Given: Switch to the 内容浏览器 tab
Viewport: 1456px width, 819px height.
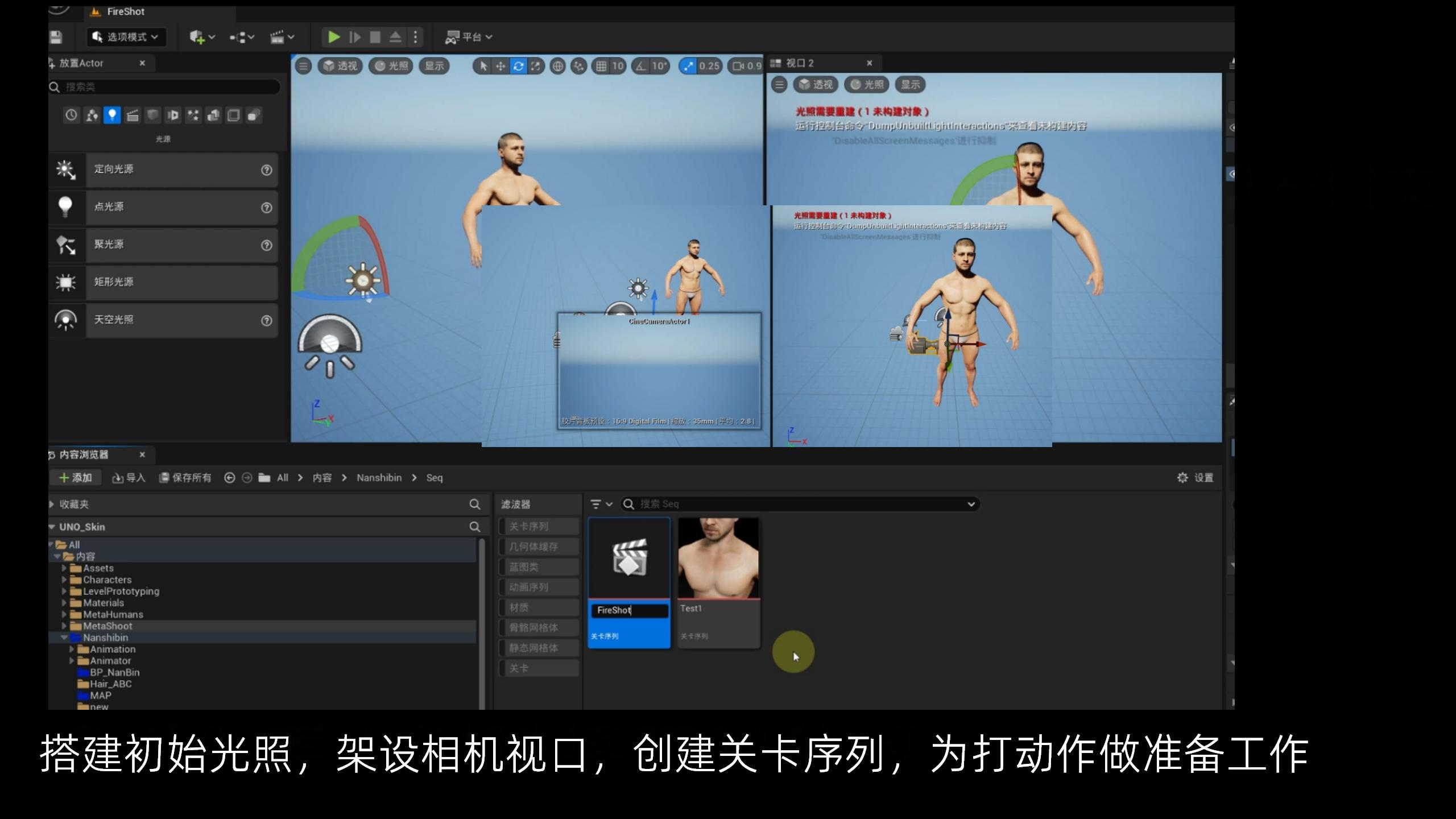Looking at the screenshot, I should [83, 454].
